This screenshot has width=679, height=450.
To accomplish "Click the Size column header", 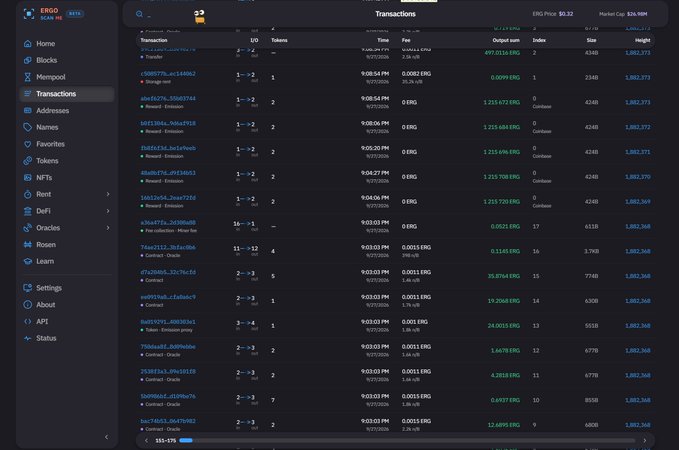I will click(x=592, y=40).
